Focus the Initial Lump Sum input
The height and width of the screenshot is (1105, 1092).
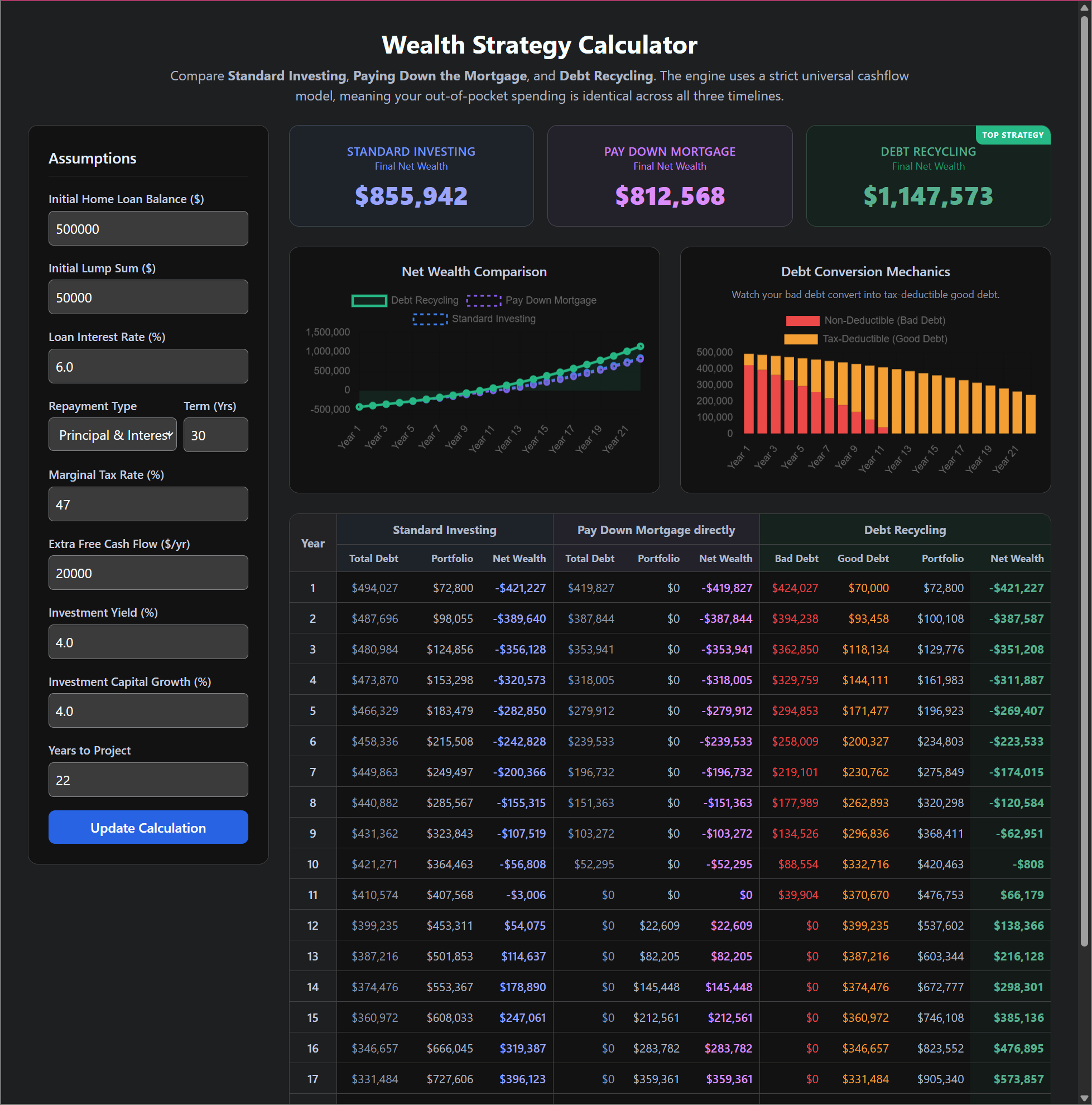pos(148,297)
